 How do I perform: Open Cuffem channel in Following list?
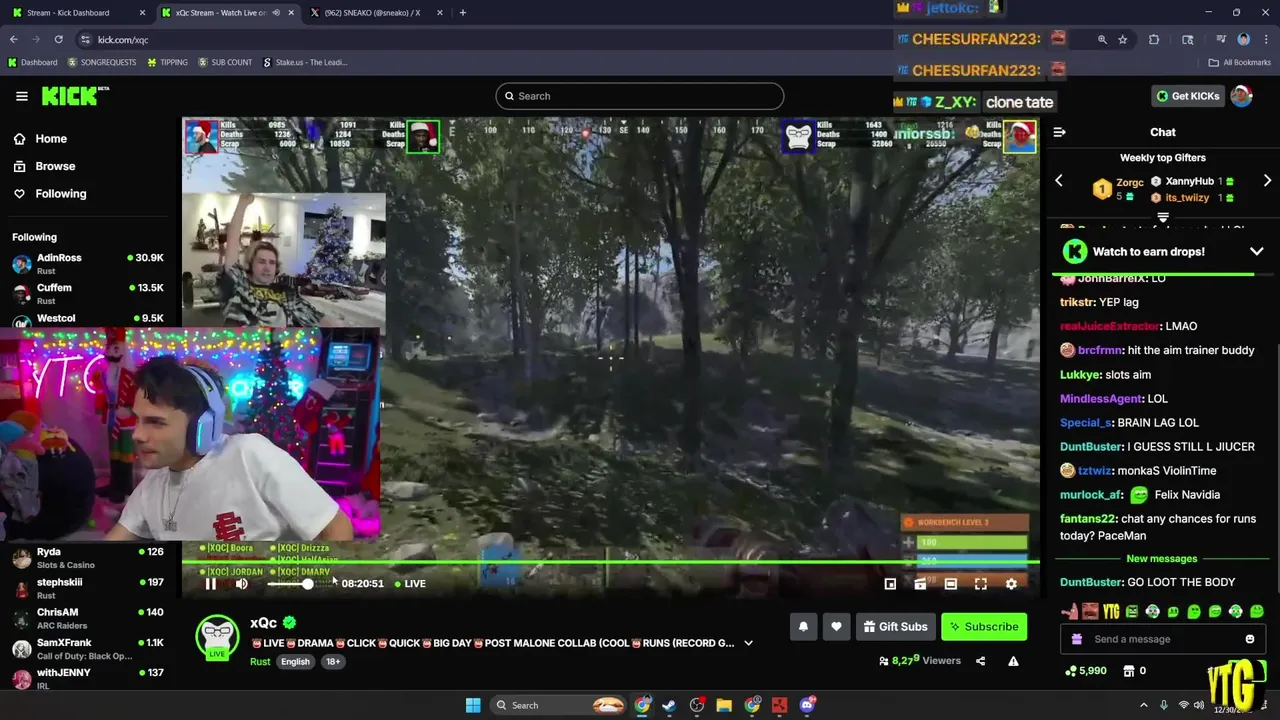click(88, 294)
